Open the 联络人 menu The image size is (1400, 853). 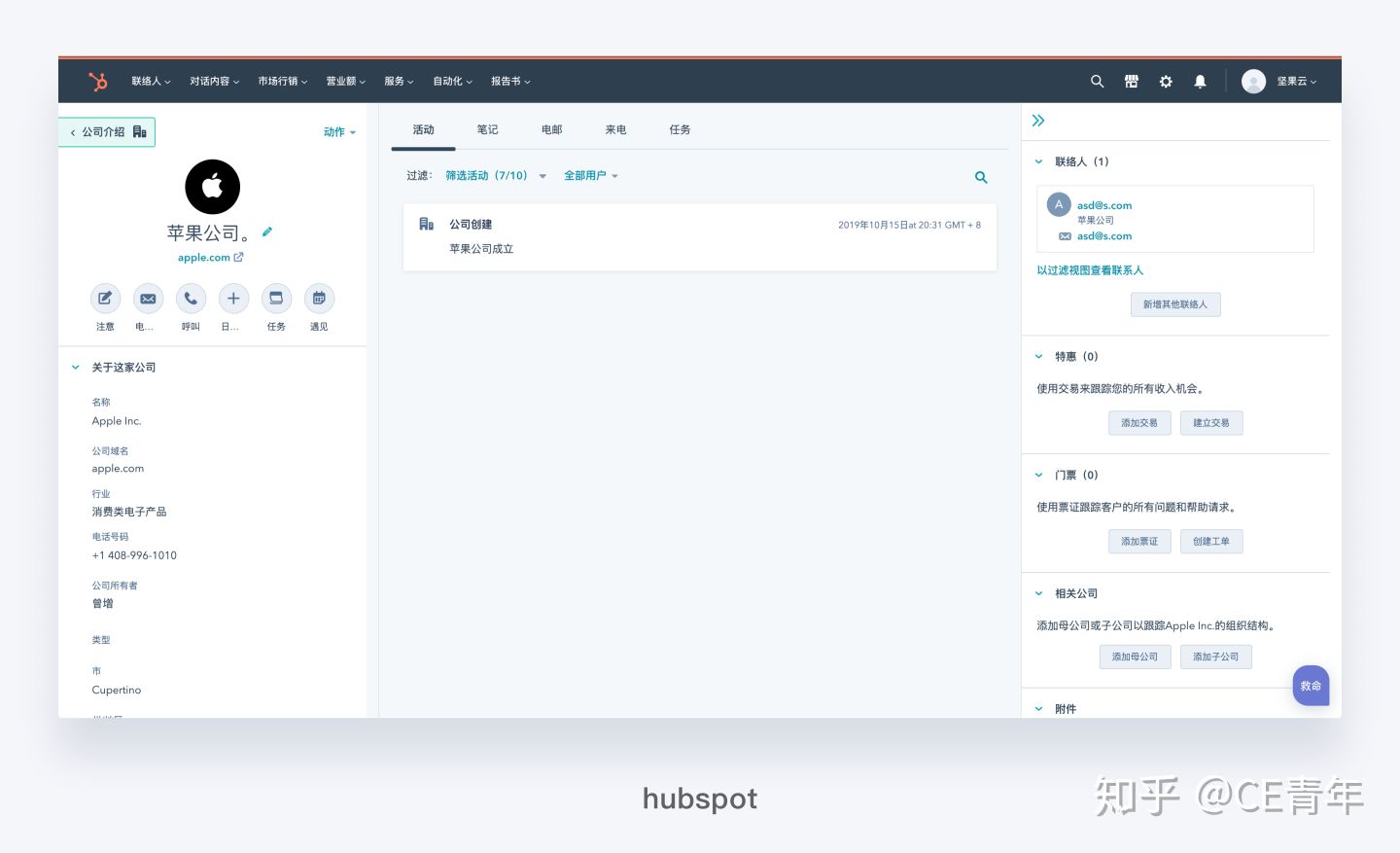click(x=151, y=82)
